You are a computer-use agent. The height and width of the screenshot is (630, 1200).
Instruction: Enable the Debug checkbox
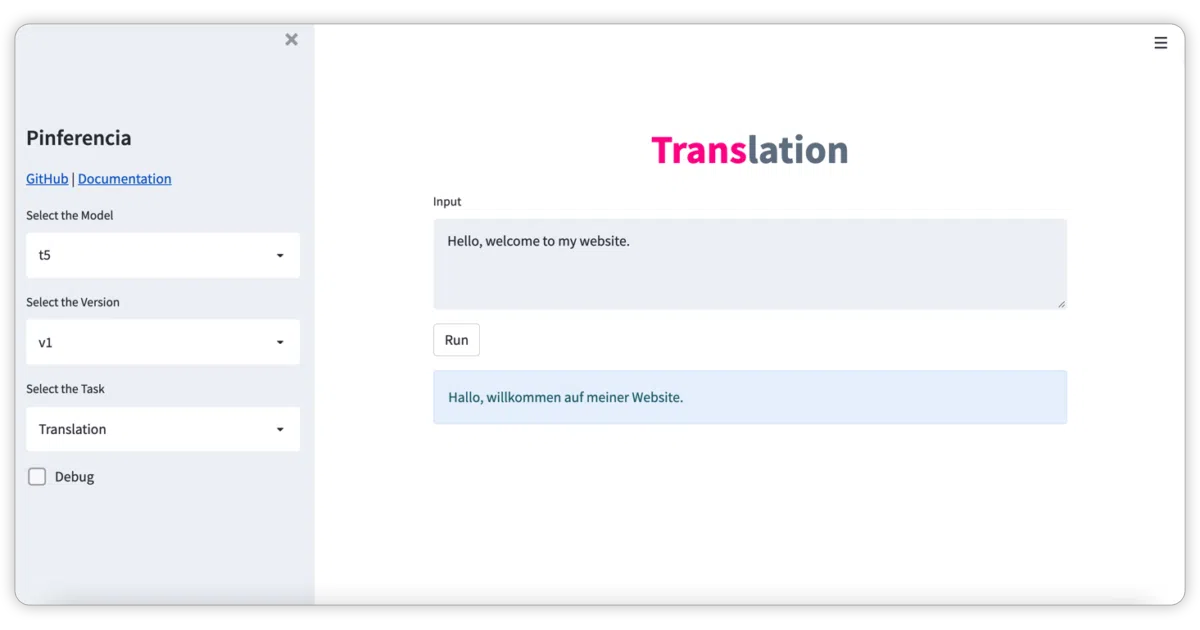tap(37, 477)
